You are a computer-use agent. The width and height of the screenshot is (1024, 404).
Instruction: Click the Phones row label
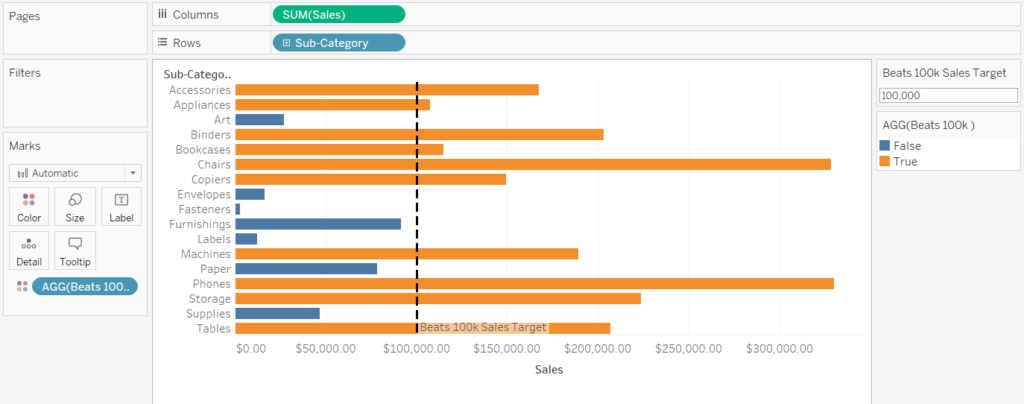212,284
